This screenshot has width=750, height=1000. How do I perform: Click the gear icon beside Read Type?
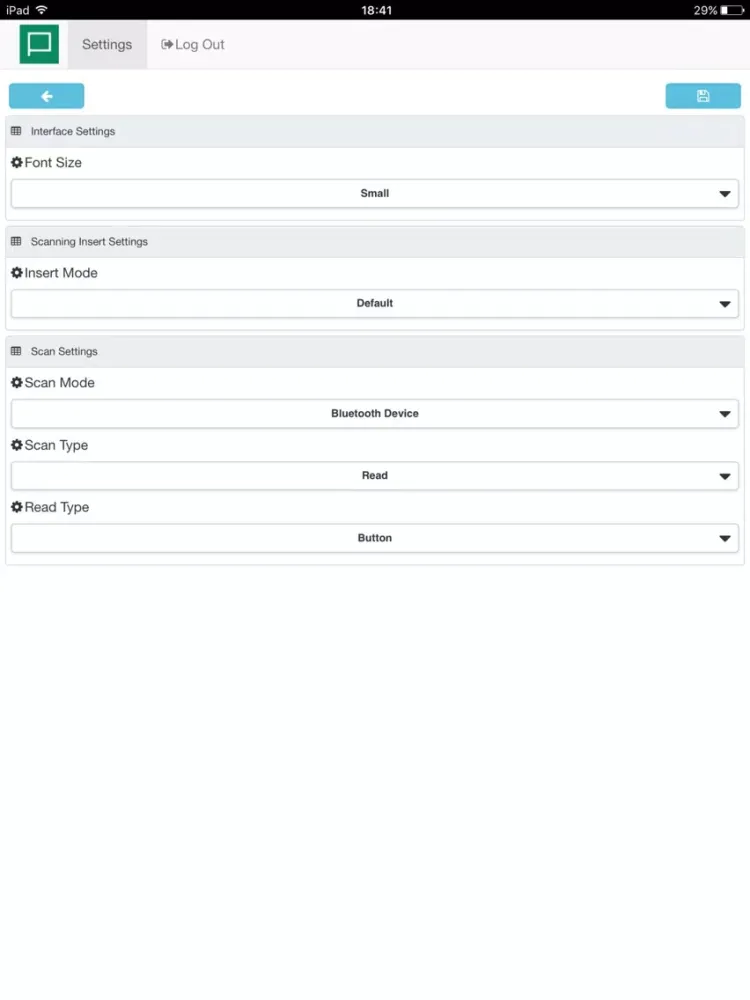click(x=17, y=507)
